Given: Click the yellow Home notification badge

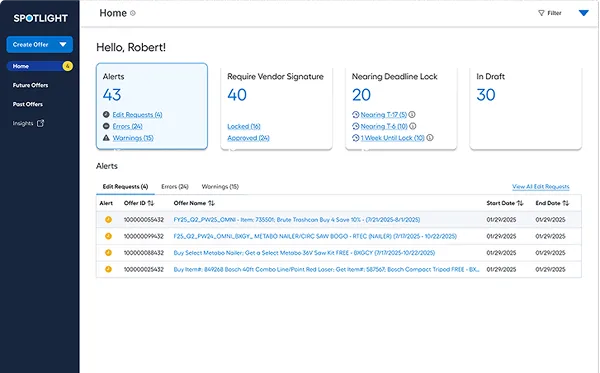Looking at the screenshot, I should pyautogui.click(x=67, y=66).
